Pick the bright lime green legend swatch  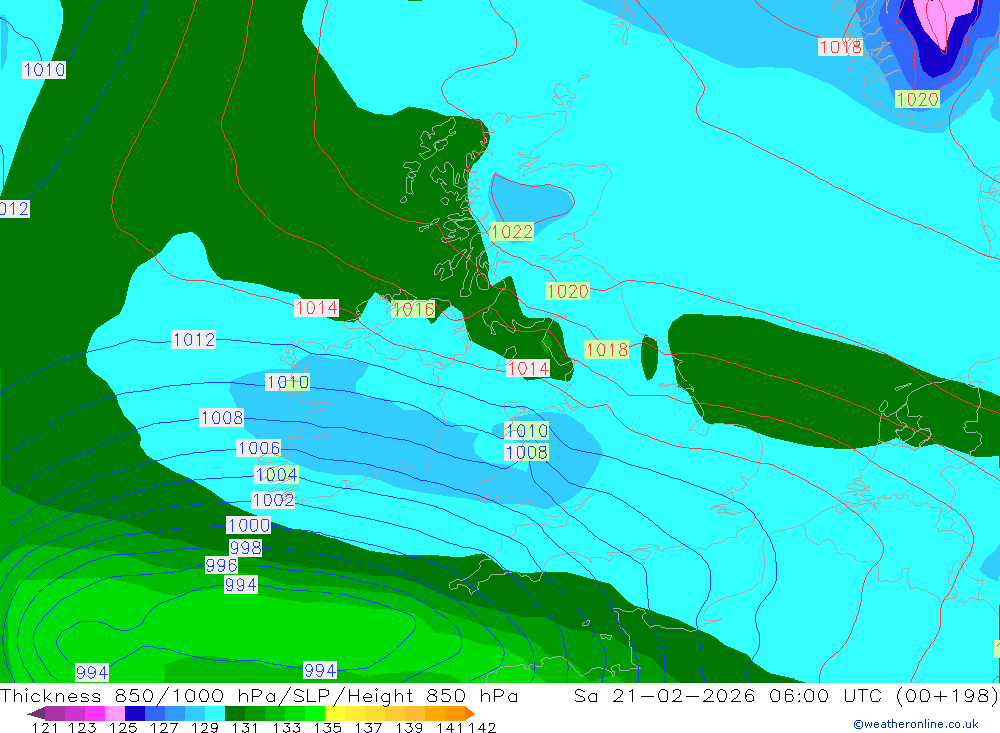click(x=315, y=713)
